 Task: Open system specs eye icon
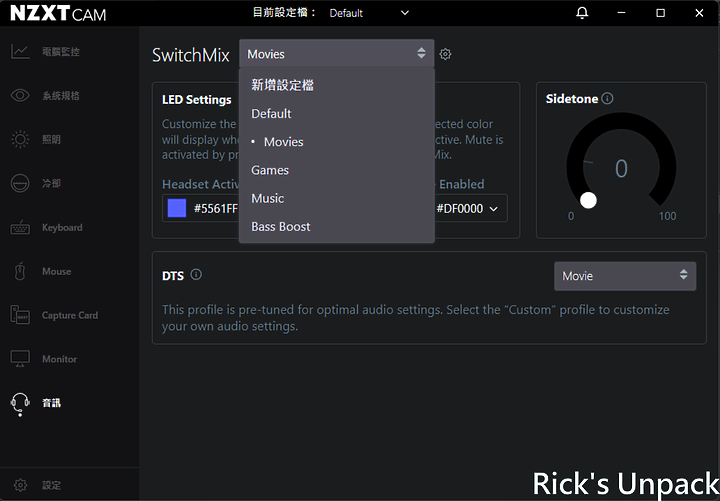20,96
